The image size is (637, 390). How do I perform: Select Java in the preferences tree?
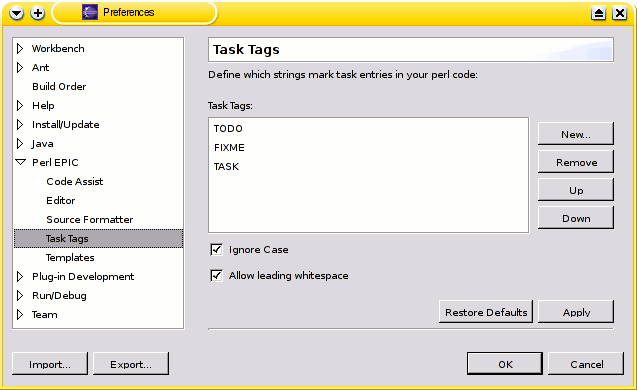(43, 144)
